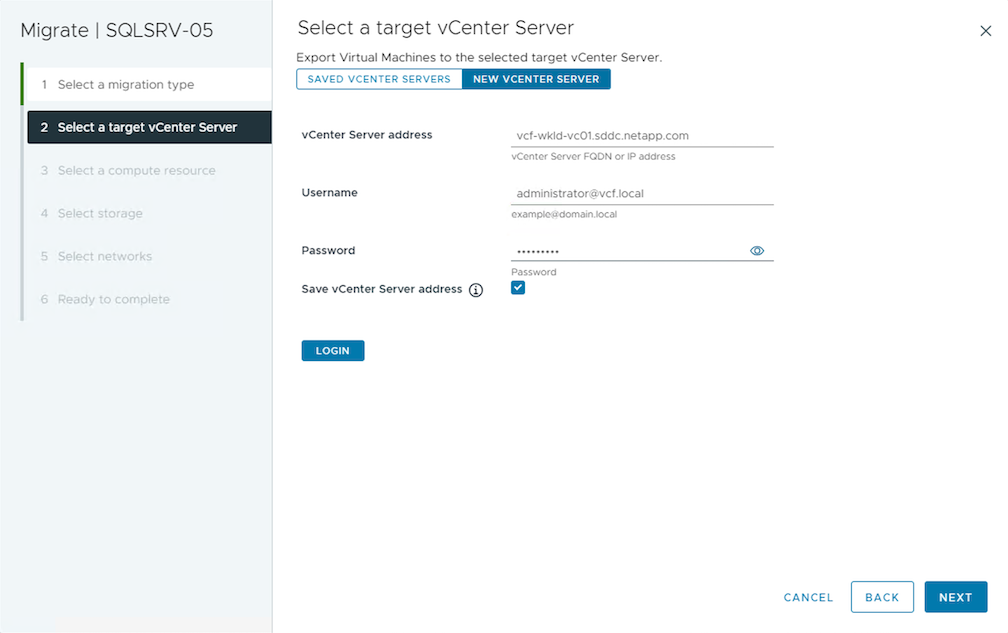Click step 6 Ready to complete
The width and height of the screenshot is (1008, 633).
[113, 299]
